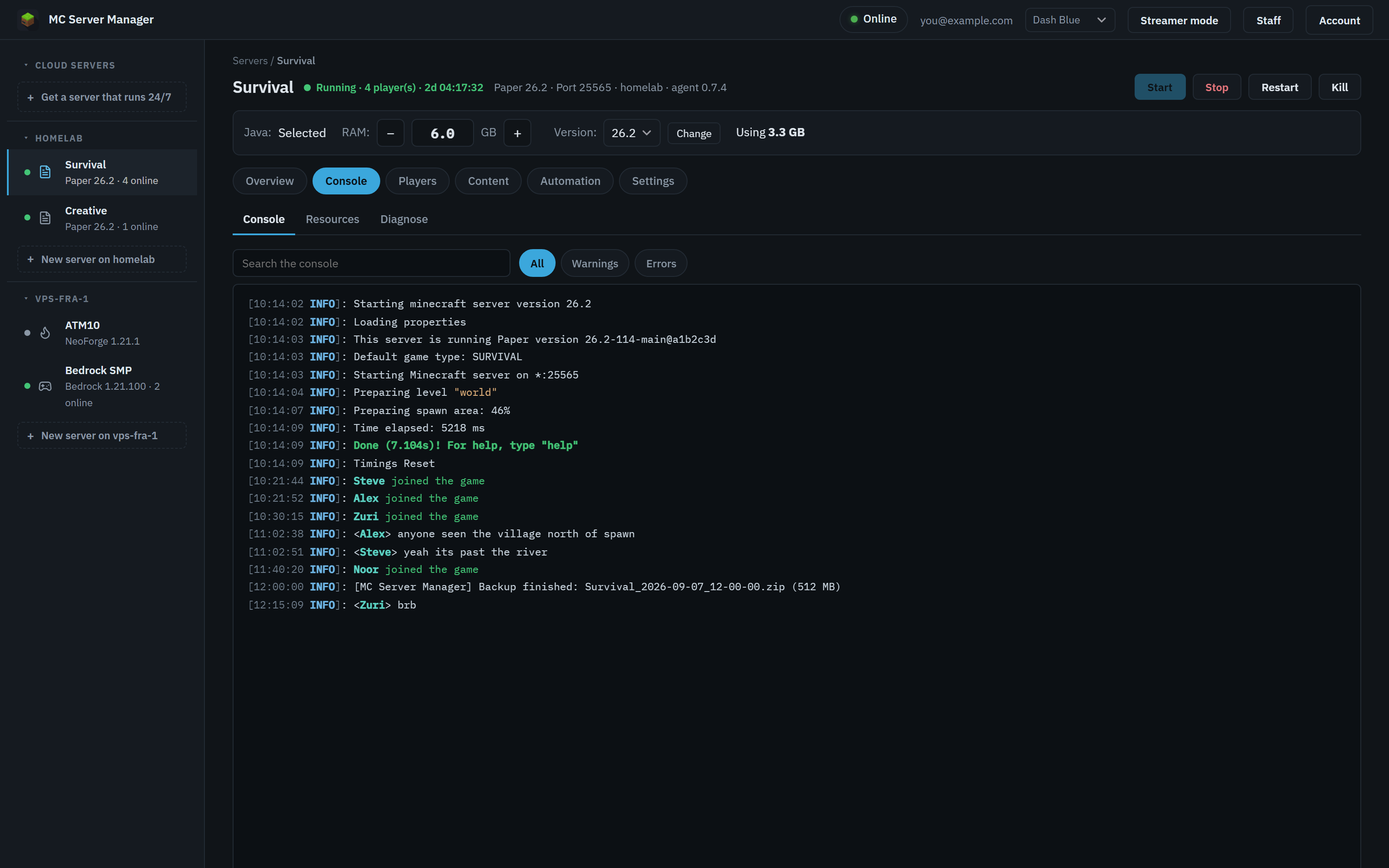
Task: Open the Automation tab
Action: coord(570,181)
